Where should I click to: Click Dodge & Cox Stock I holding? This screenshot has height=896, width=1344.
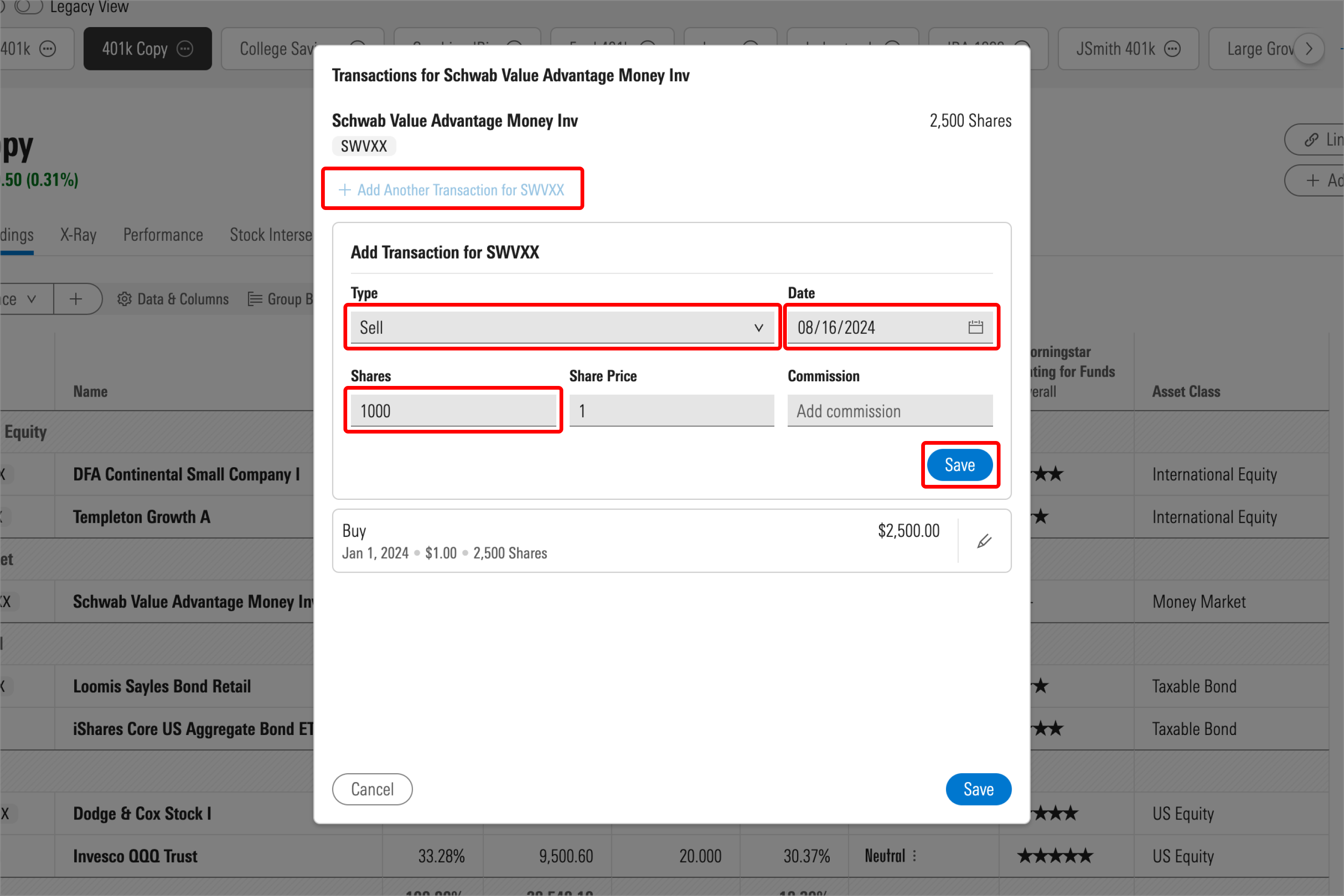(142, 813)
